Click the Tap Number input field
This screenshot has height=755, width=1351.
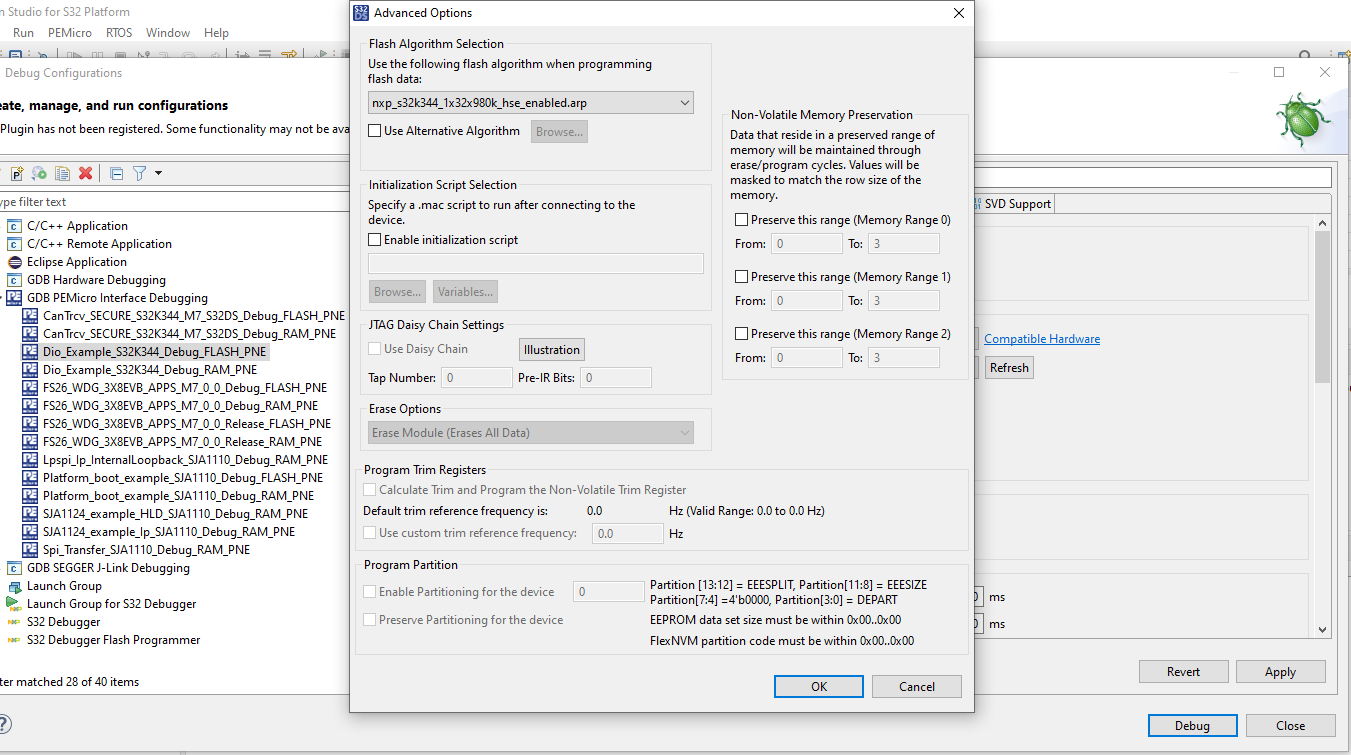(x=476, y=377)
